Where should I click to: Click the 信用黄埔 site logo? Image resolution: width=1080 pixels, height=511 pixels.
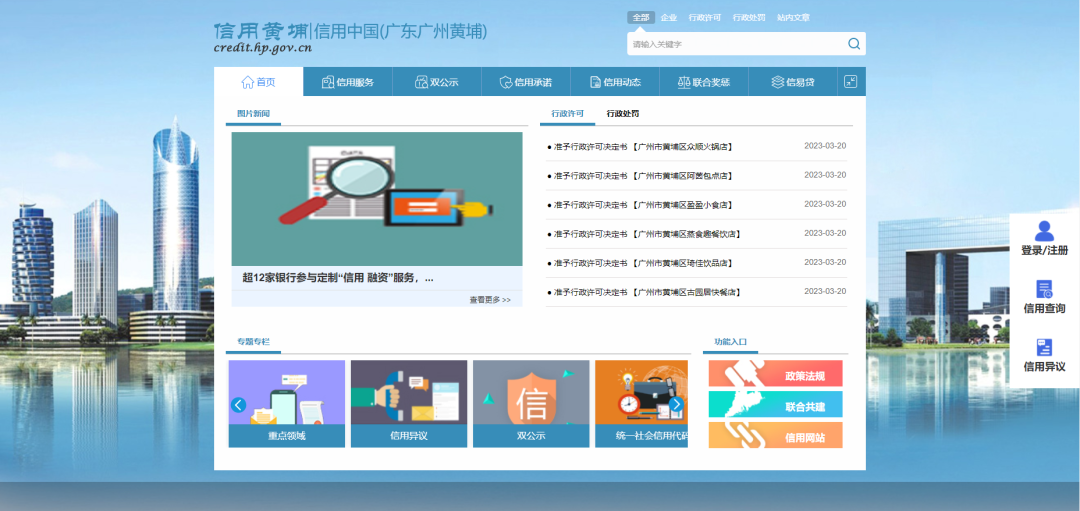(261, 31)
